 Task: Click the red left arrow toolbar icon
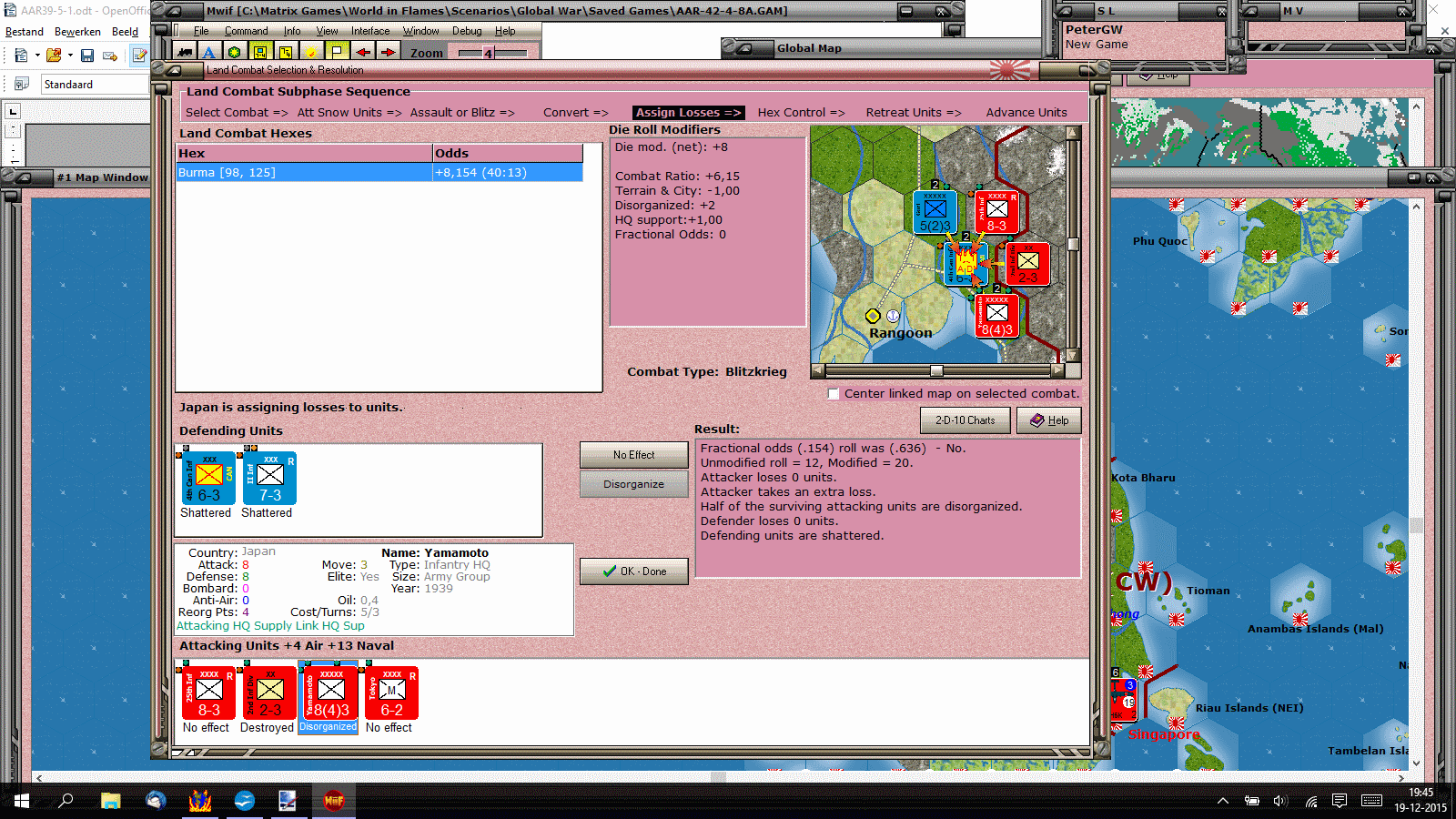pos(362,53)
